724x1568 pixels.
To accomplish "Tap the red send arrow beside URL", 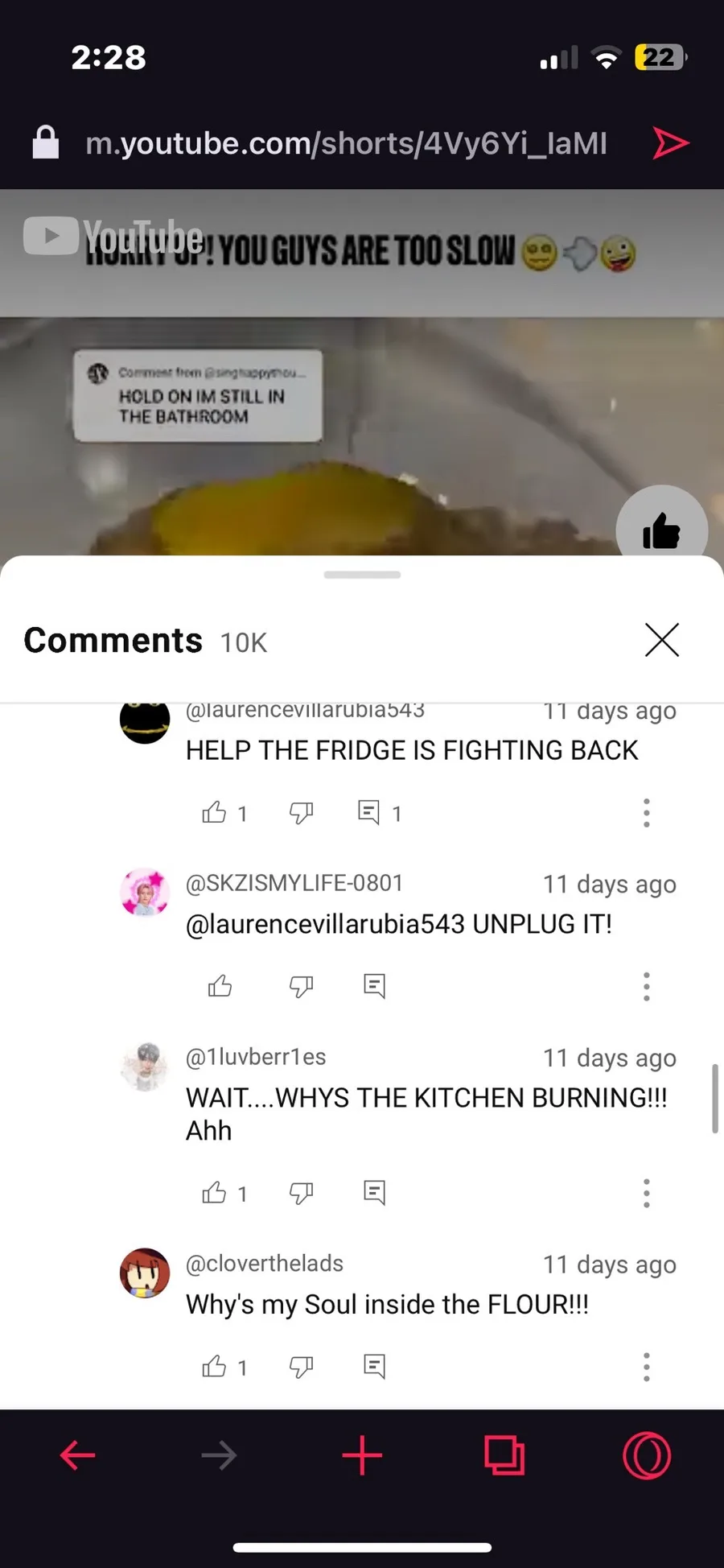I will (x=670, y=143).
